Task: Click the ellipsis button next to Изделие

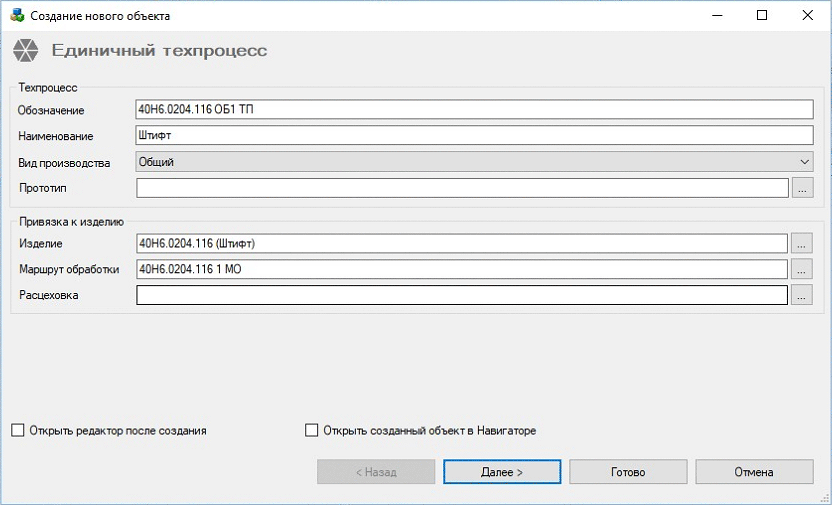Action: (802, 242)
